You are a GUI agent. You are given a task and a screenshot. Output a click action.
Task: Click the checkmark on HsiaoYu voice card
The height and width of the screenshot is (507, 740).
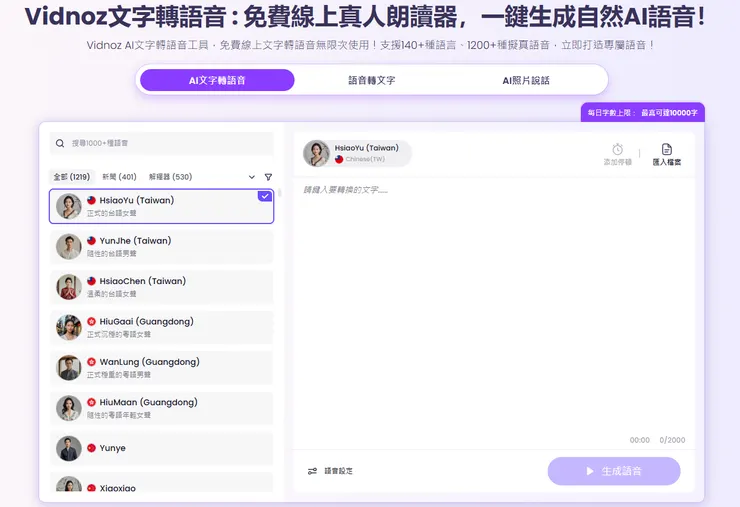[265, 196]
